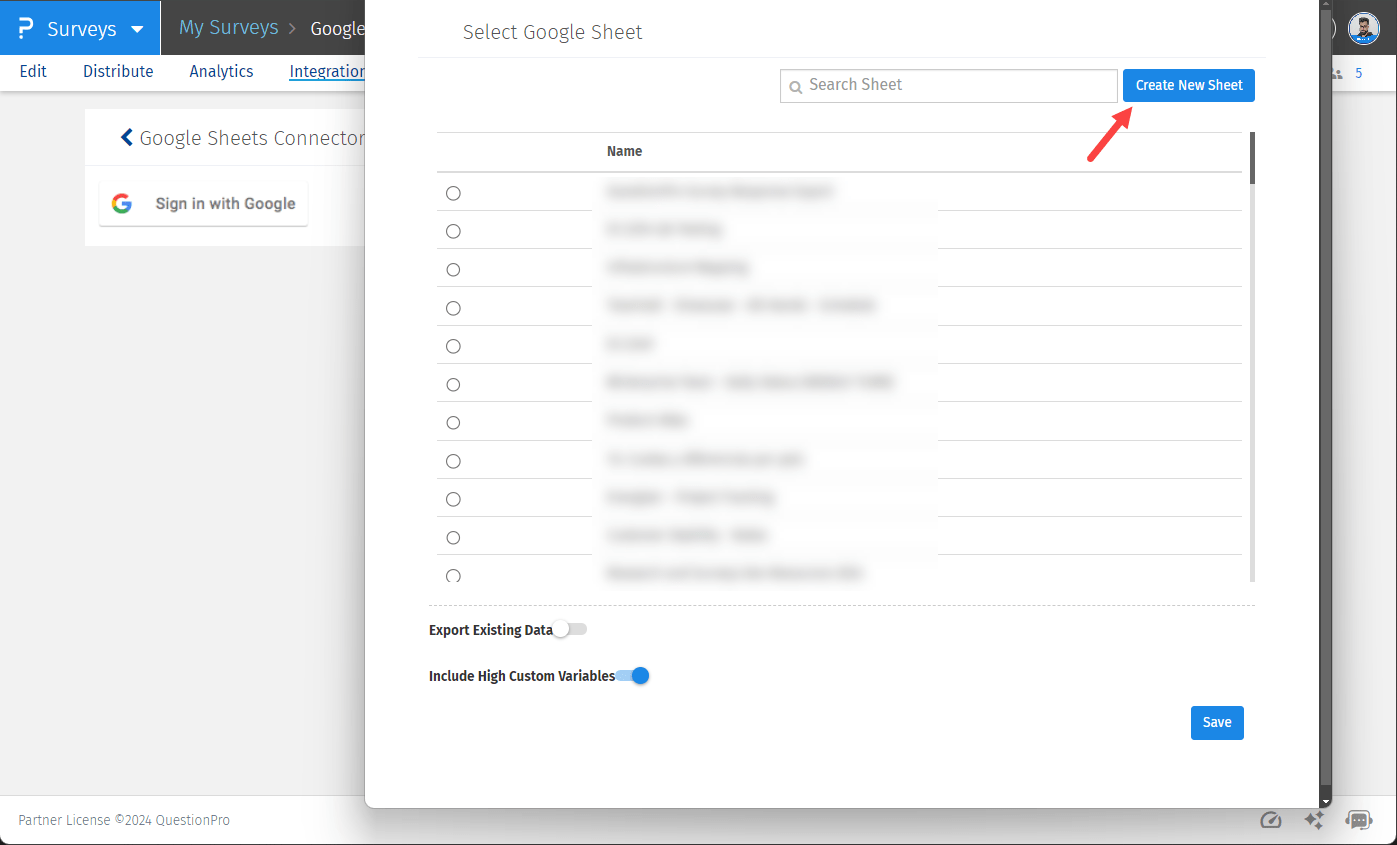Click inside the Search Sheet input field

[948, 86]
